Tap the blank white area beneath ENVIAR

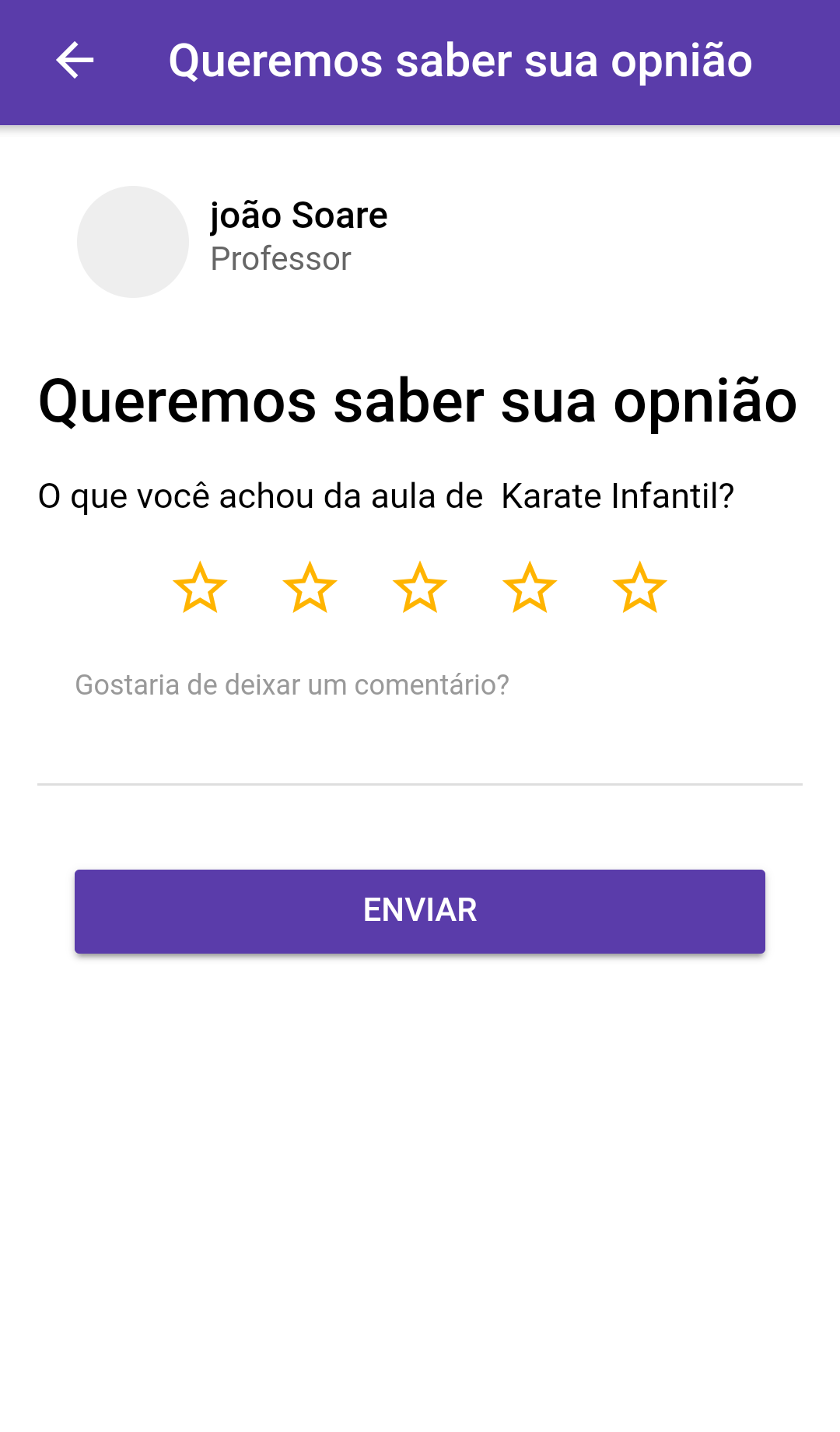coord(420,1190)
